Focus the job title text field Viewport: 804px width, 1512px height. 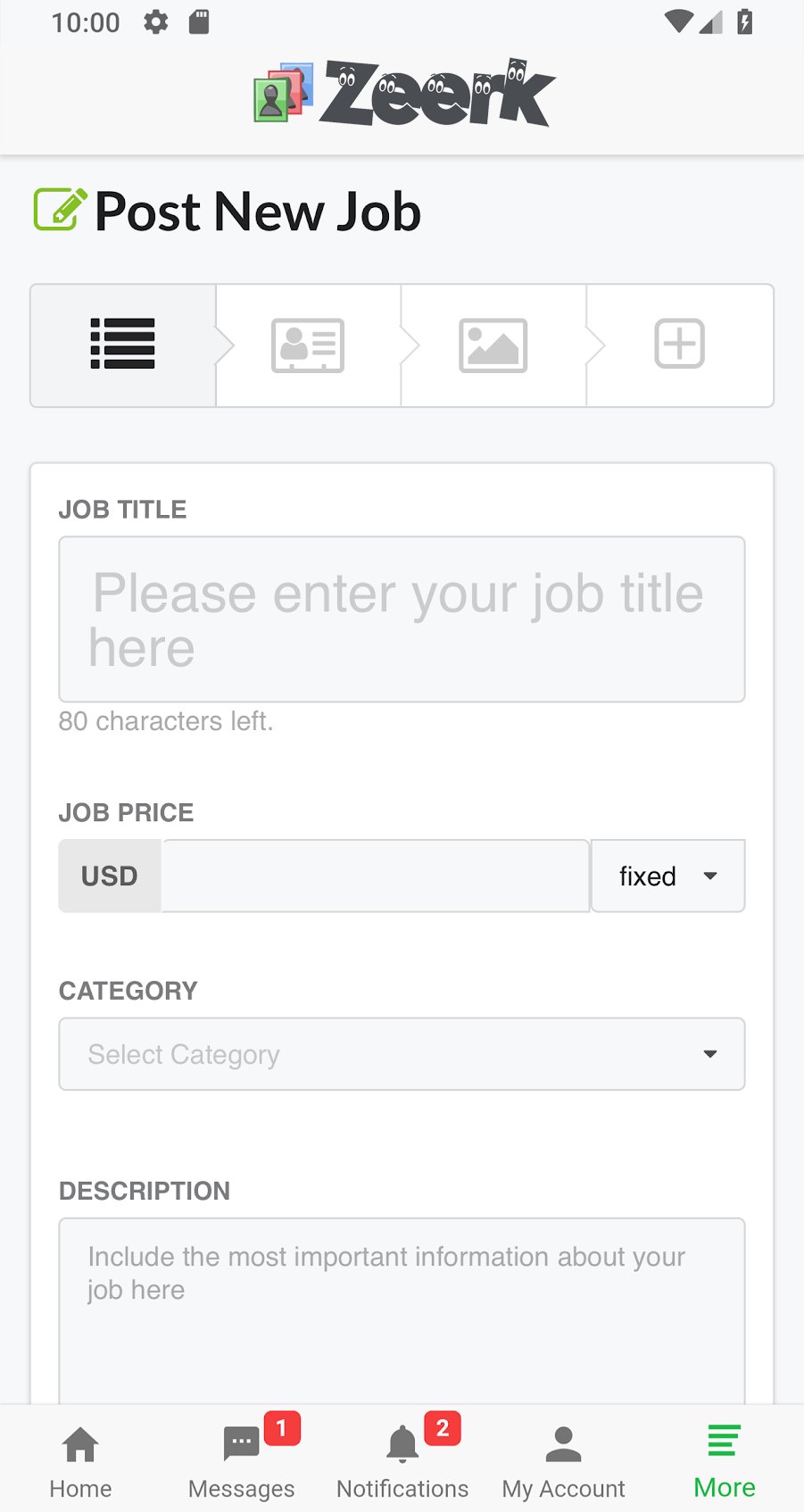402,619
